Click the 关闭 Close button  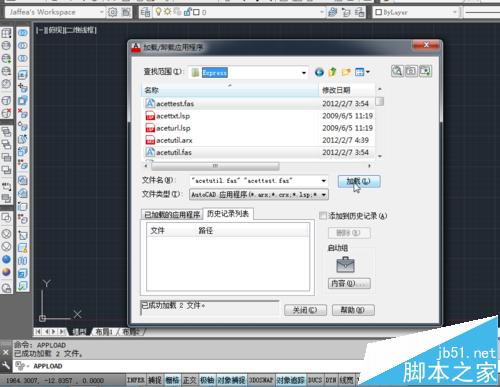click(x=305, y=310)
